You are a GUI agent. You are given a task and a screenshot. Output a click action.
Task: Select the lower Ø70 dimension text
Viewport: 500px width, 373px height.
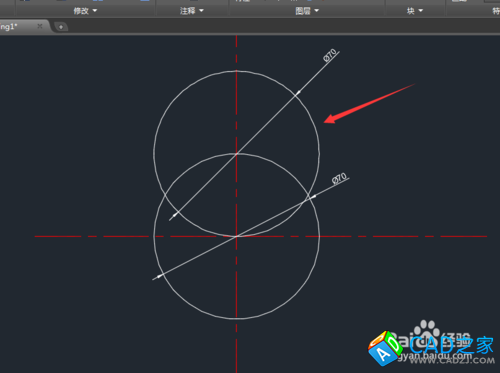click(339, 178)
